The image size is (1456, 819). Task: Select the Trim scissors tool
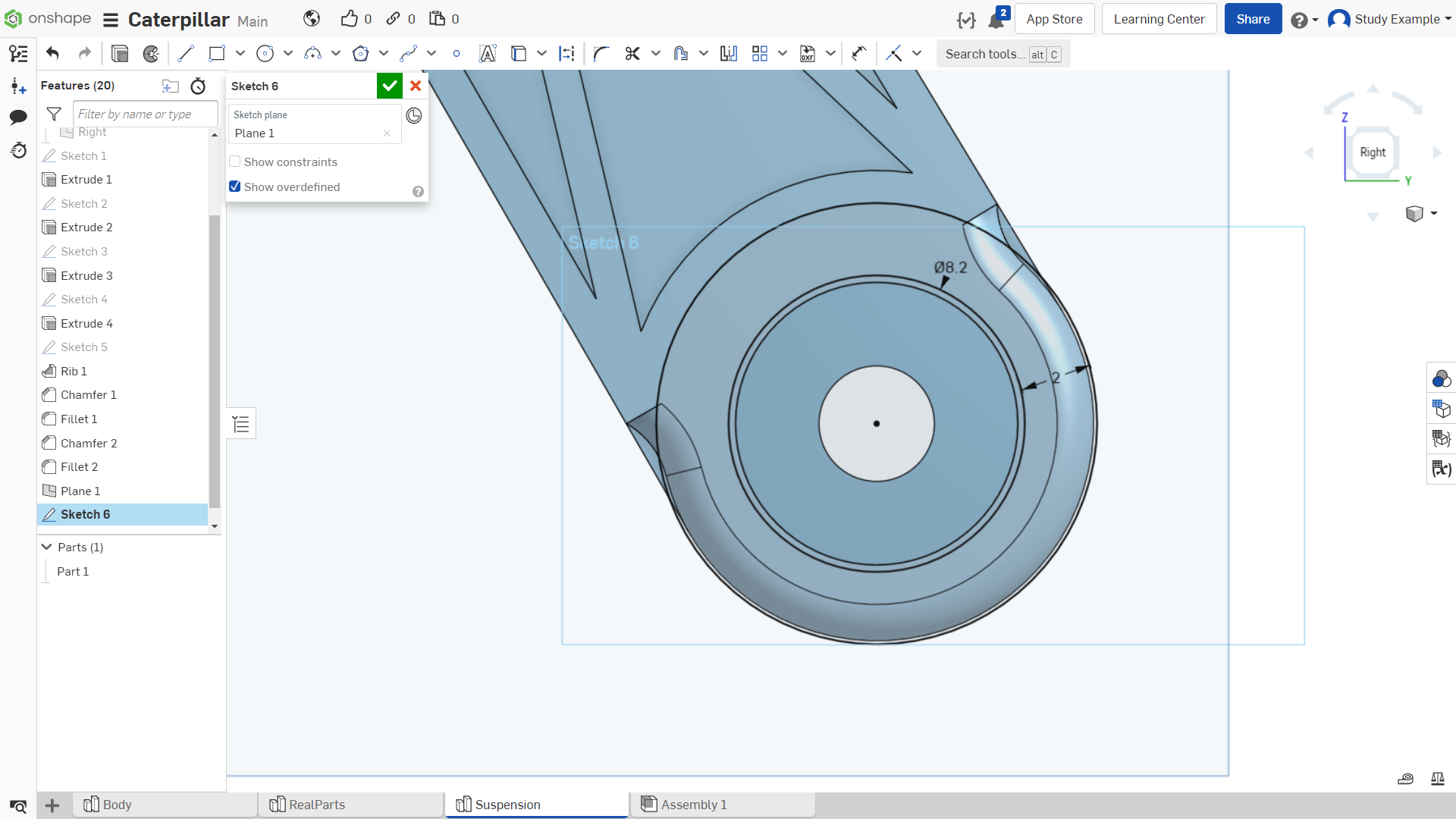[x=632, y=54]
